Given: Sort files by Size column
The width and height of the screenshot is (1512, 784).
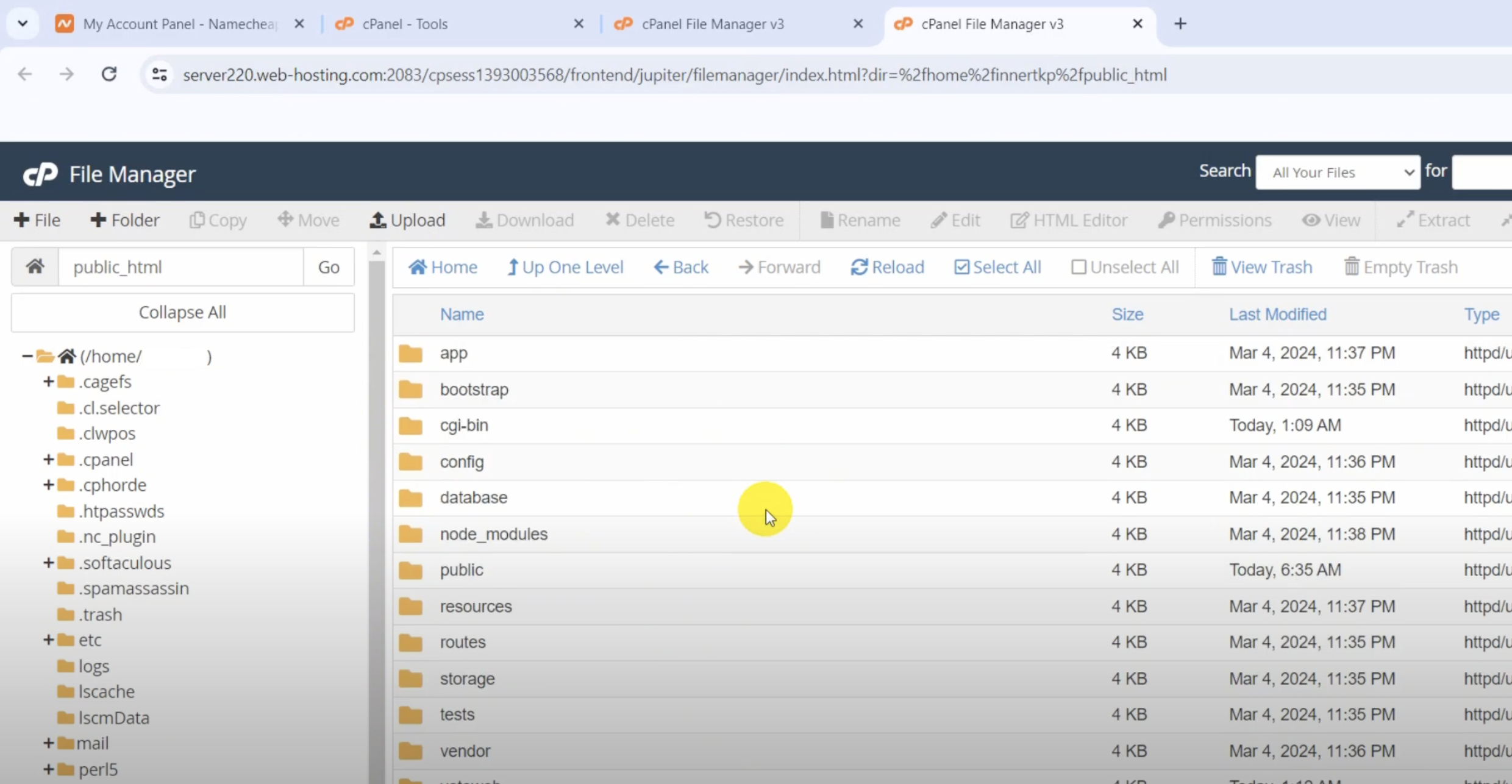Looking at the screenshot, I should coord(1127,315).
